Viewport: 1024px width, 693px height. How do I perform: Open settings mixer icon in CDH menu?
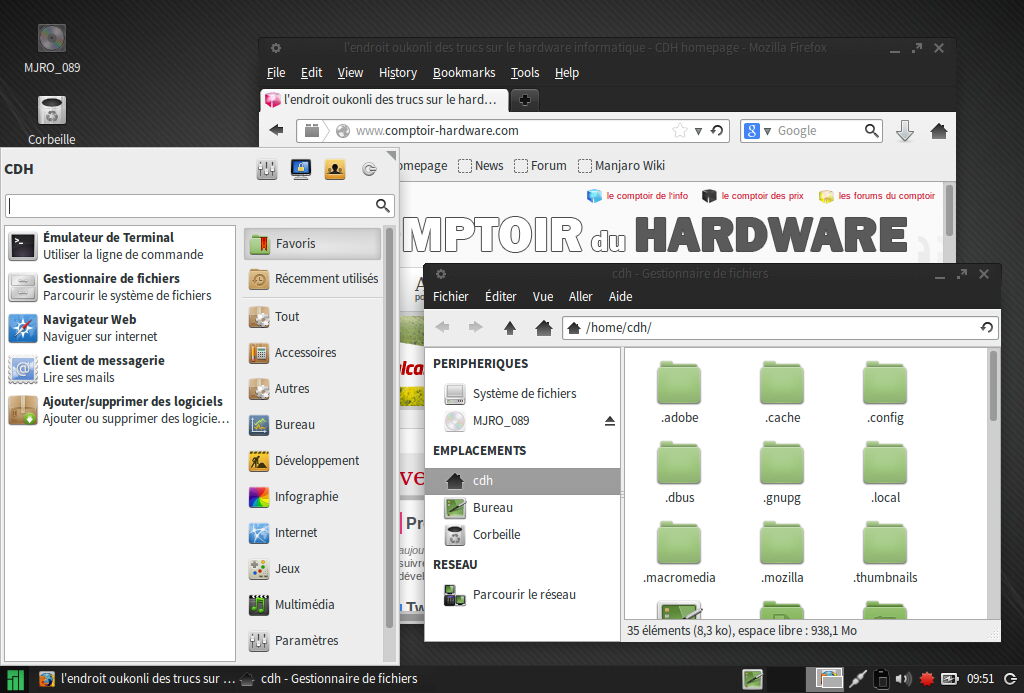pyautogui.click(x=267, y=170)
